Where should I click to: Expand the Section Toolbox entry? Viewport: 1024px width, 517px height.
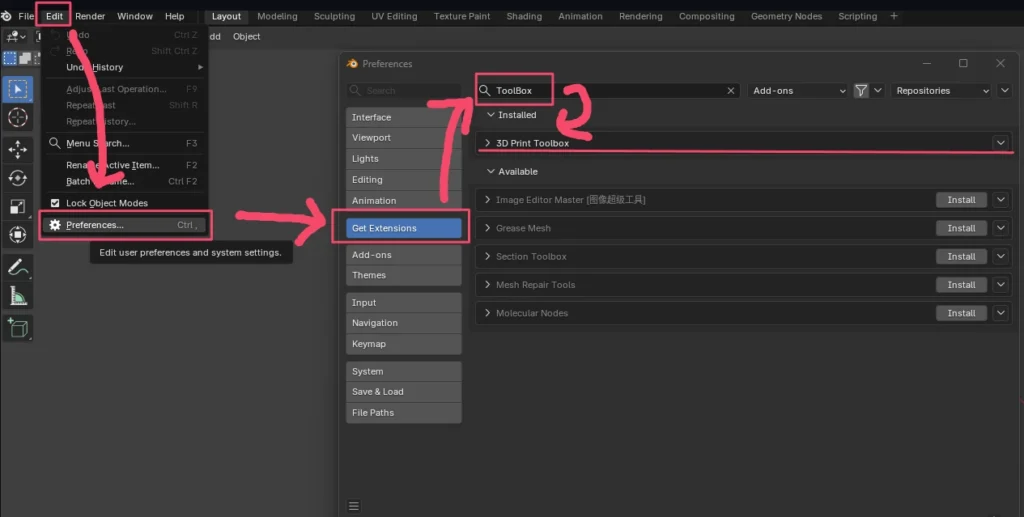coord(487,257)
